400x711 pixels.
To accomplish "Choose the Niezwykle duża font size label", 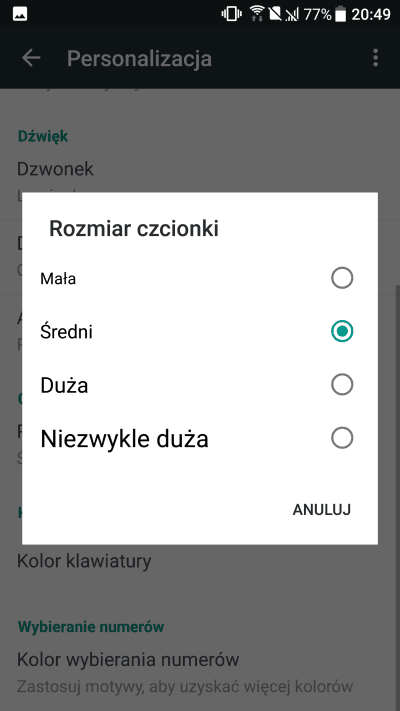I will point(124,439).
